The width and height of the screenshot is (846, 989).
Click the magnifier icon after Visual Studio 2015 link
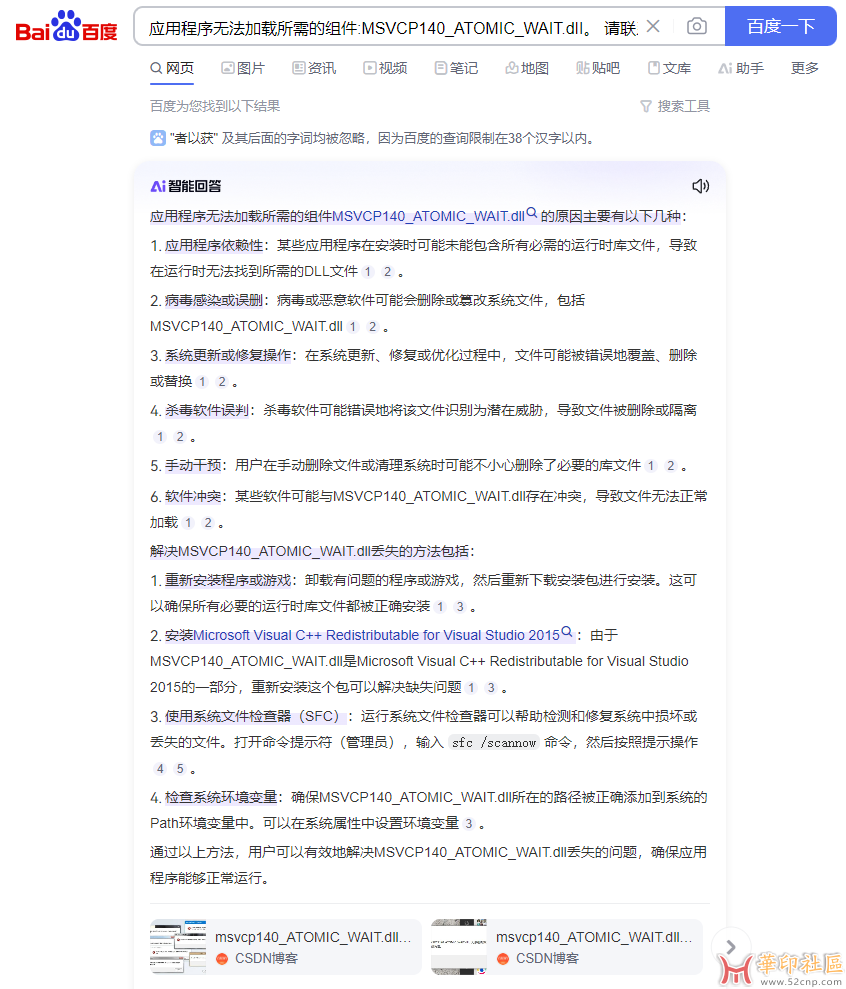(x=567, y=632)
